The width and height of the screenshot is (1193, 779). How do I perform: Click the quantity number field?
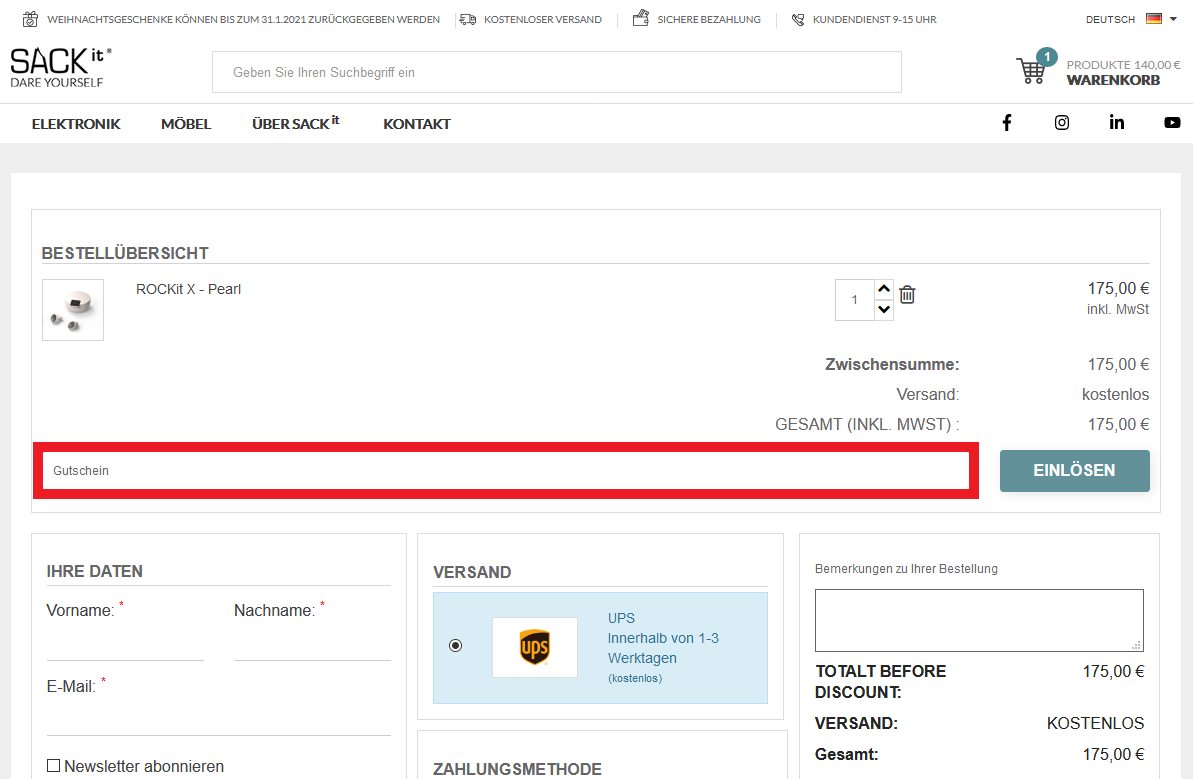tap(854, 300)
